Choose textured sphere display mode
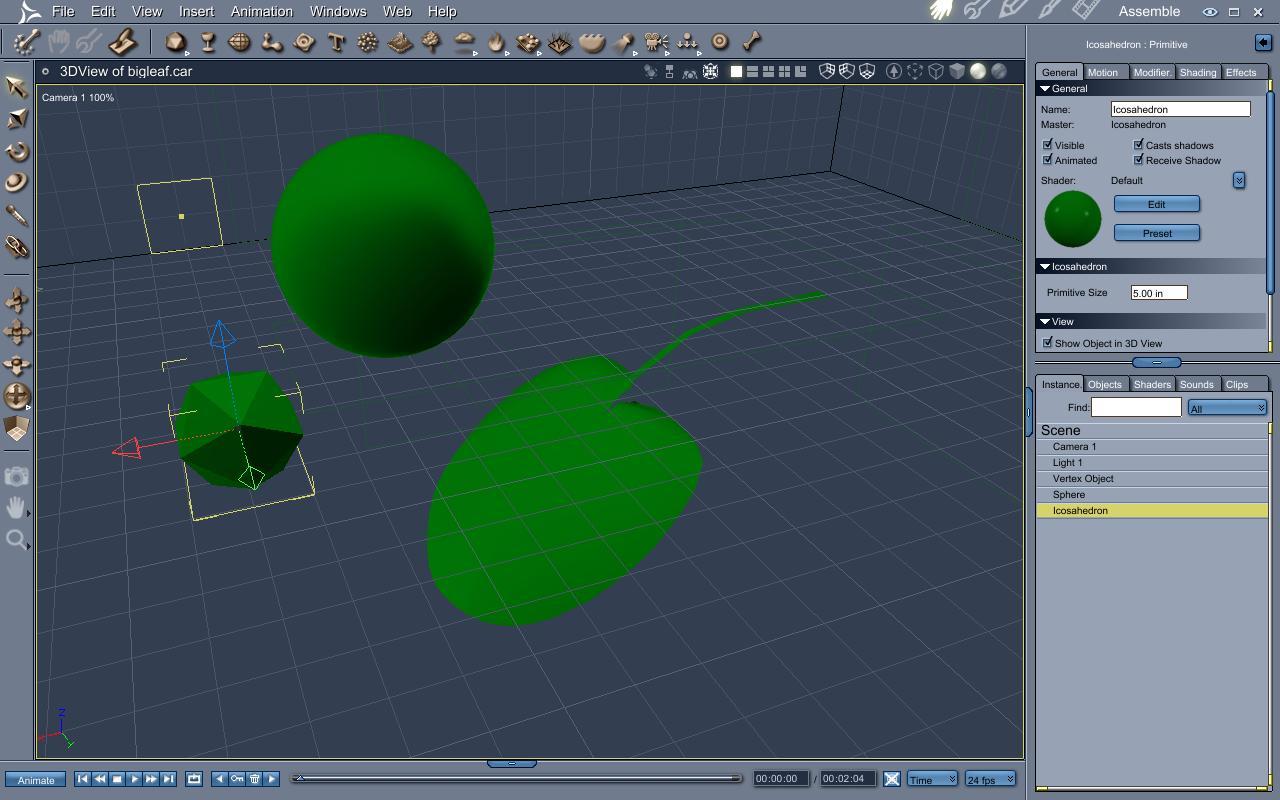Viewport: 1280px width, 800px height. click(998, 71)
